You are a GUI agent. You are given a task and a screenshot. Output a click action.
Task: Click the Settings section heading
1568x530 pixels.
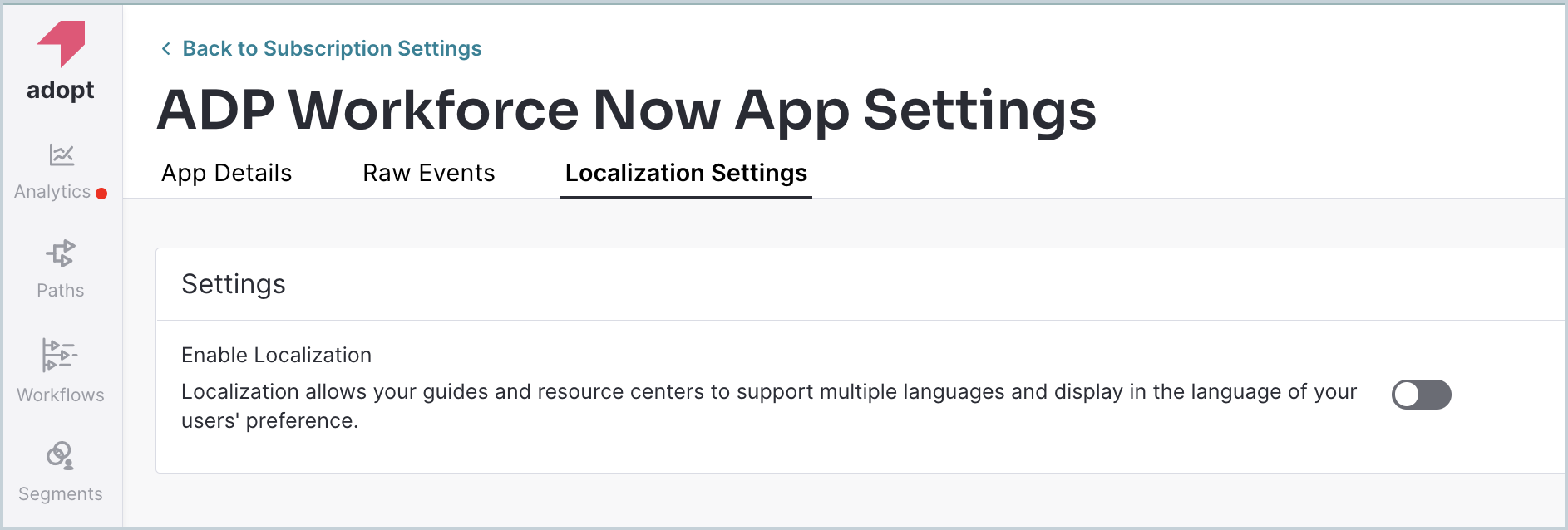click(x=234, y=283)
